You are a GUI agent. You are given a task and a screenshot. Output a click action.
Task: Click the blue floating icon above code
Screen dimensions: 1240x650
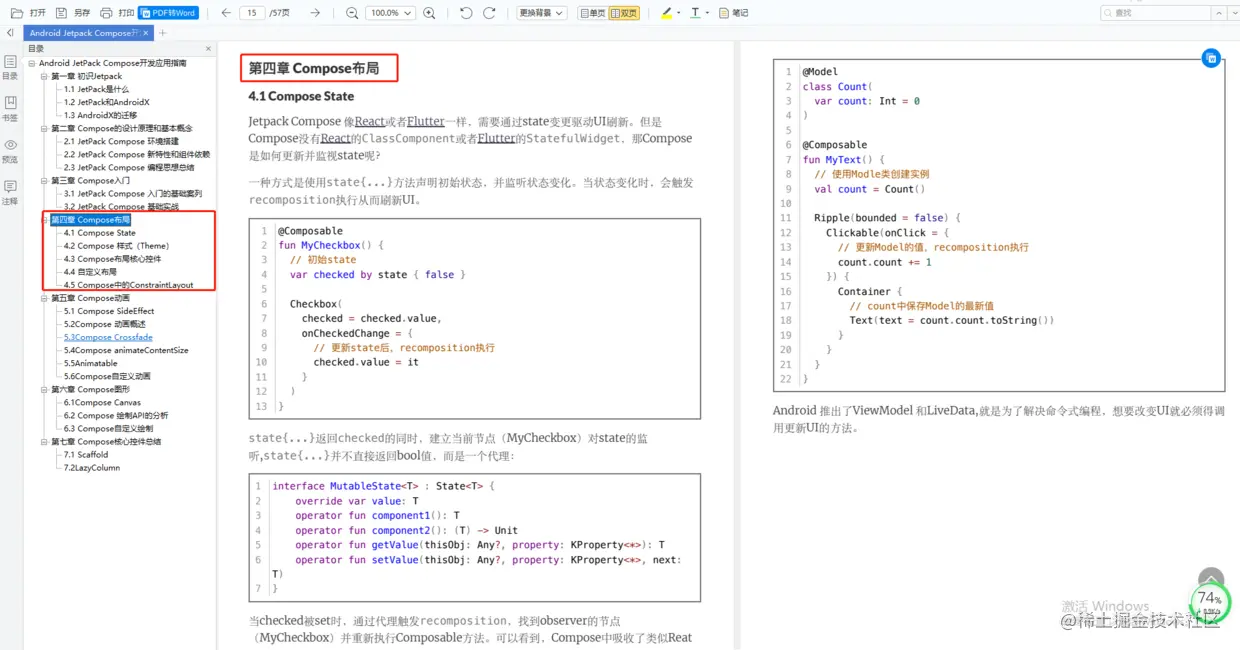(x=1210, y=58)
